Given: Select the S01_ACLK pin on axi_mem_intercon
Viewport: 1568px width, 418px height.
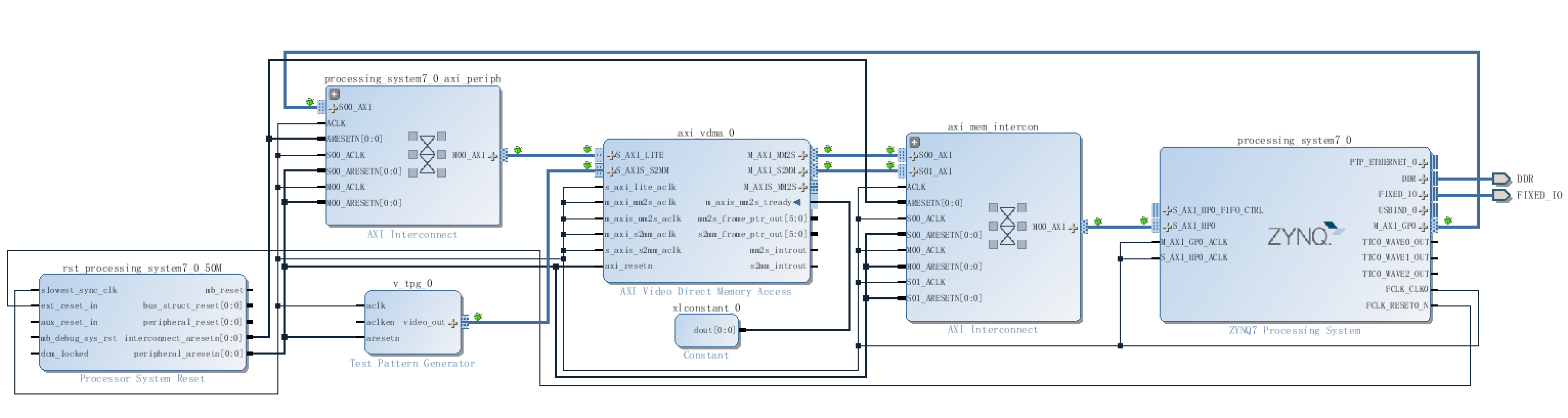Looking at the screenshot, I should [925, 282].
